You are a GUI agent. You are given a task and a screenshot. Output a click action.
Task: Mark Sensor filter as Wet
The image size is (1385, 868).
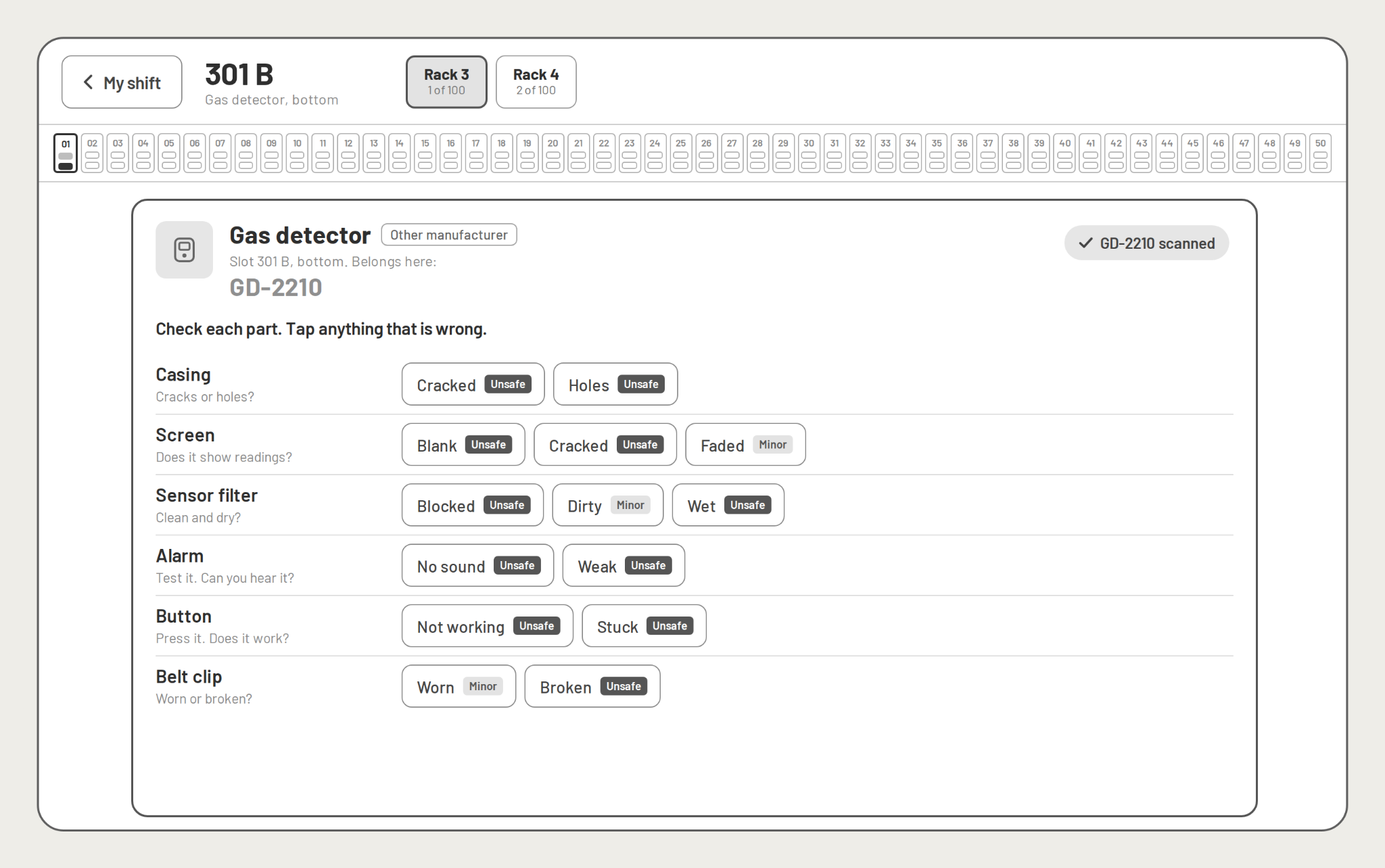pos(728,505)
